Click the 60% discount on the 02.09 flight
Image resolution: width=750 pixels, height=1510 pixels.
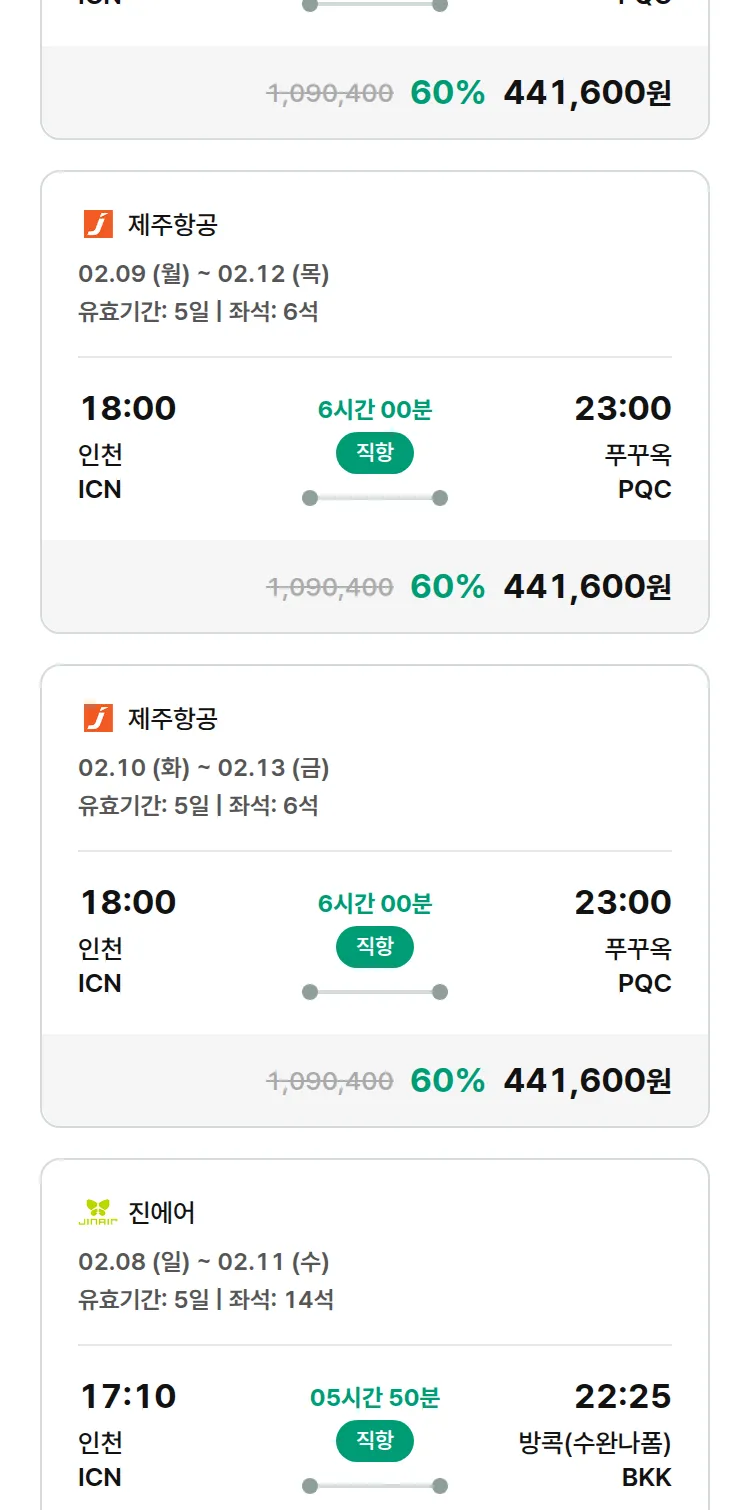click(447, 586)
